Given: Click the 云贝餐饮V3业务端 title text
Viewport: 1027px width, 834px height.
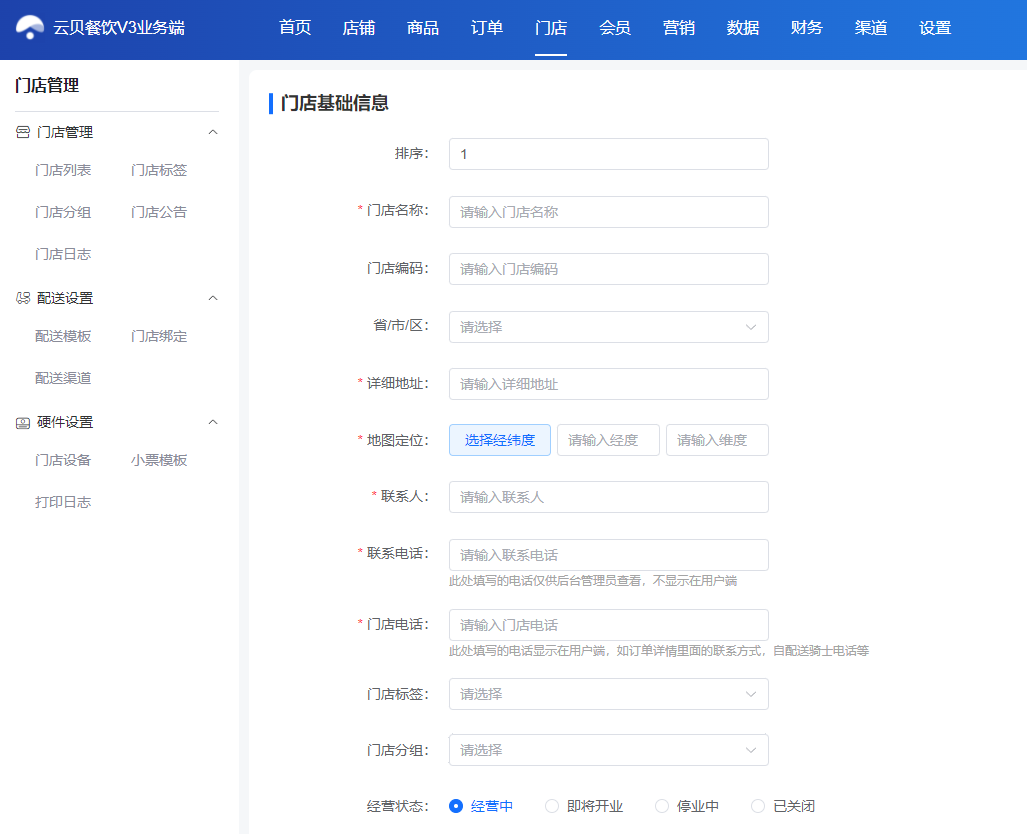Looking at the screenshot, I should [119, 28].
